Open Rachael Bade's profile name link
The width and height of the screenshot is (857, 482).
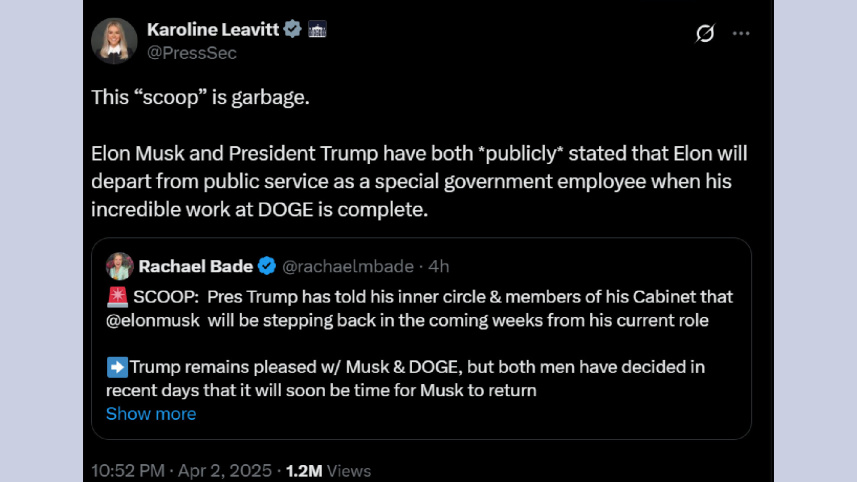195,266
